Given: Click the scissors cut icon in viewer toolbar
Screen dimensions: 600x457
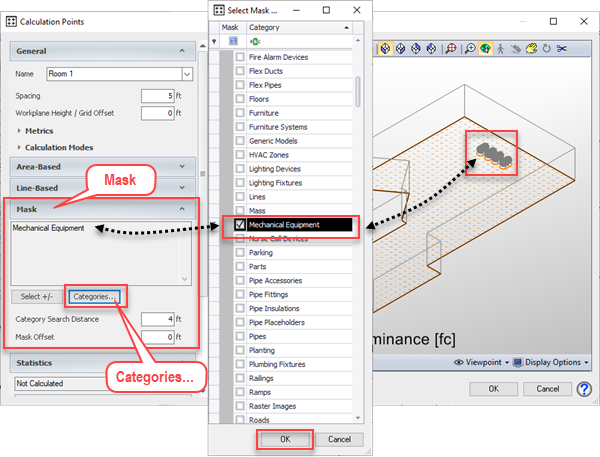Looking at the screenshot, I should (x=562, y=47).
